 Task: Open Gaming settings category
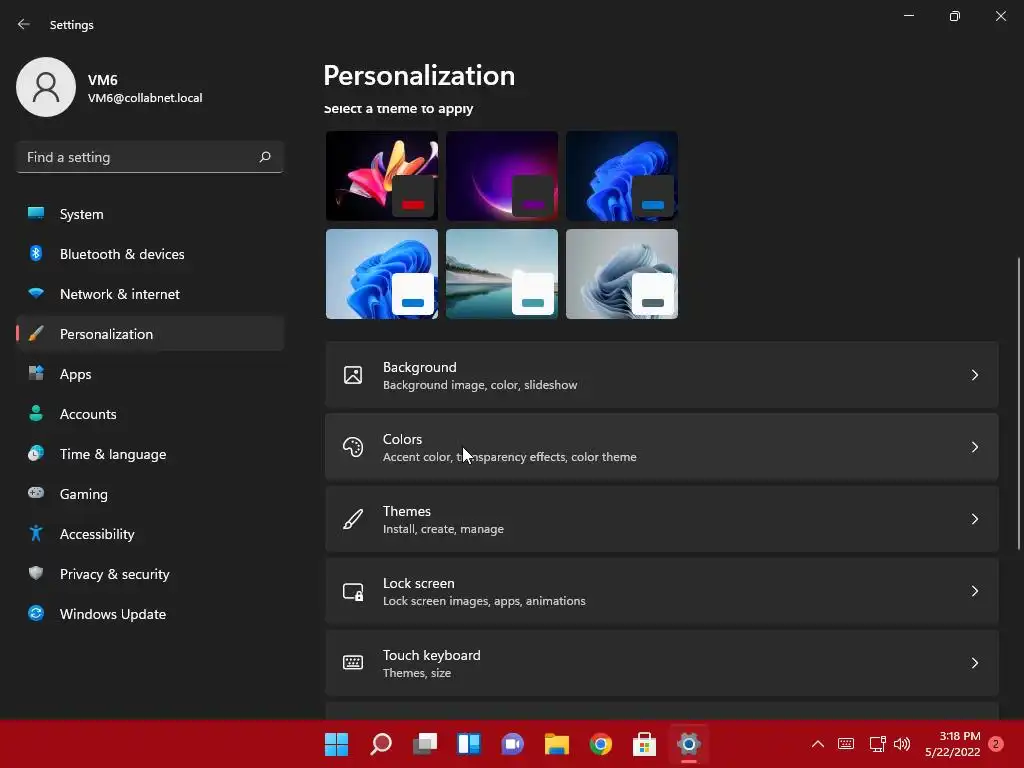tap(150, 494)
